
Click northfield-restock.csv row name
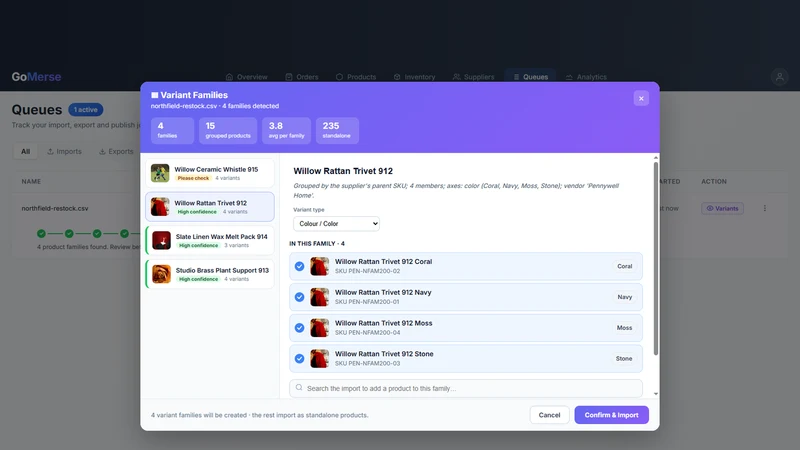point(55,208)
